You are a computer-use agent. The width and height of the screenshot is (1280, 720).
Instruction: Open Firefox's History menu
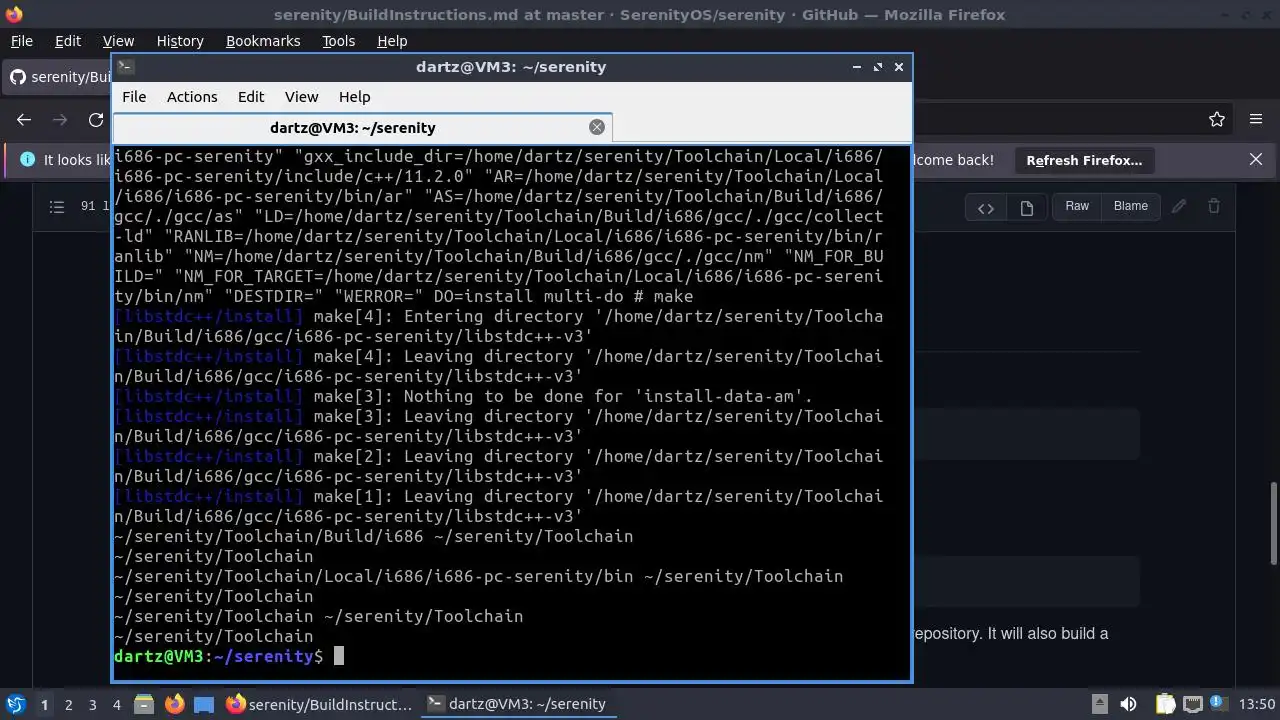tap(180, 41)
